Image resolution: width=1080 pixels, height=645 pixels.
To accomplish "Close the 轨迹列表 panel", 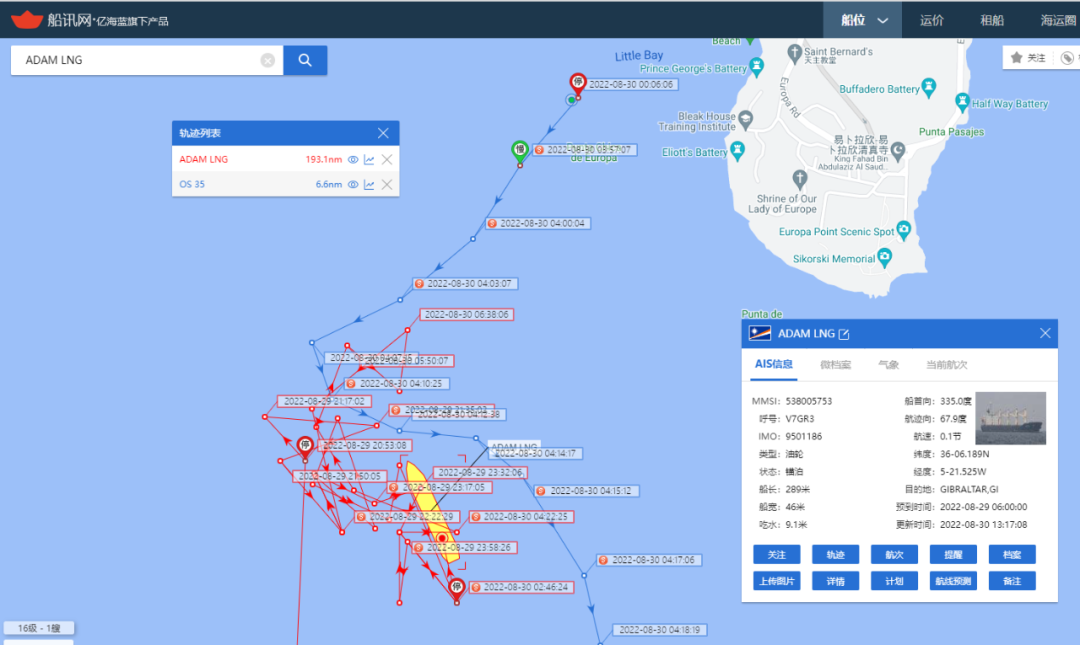I will pyautogui.click(x=383, y=133).
